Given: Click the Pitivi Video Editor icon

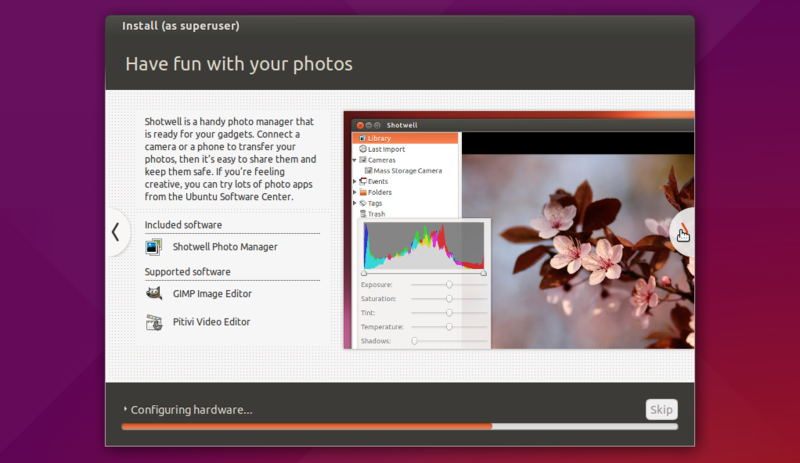Looking at the screenshot, I should (154, 322).
